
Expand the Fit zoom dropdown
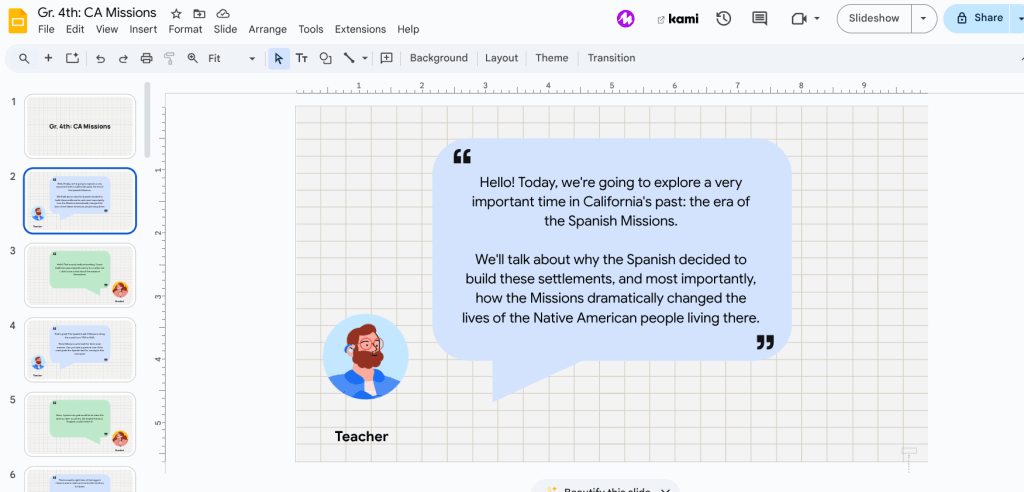coord(252,59)
